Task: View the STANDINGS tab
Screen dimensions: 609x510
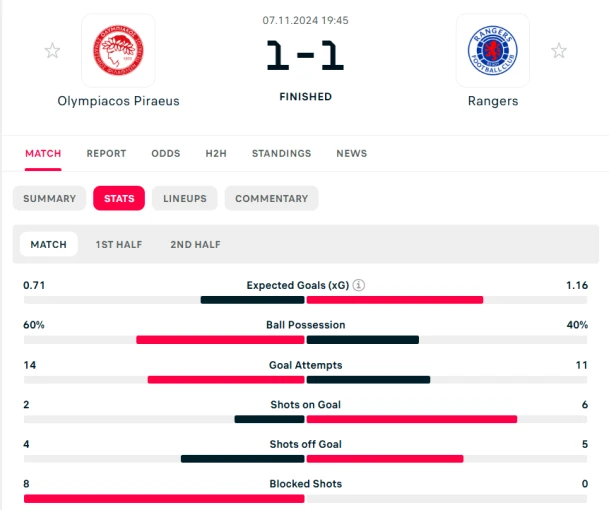Action: coord(282,153)
